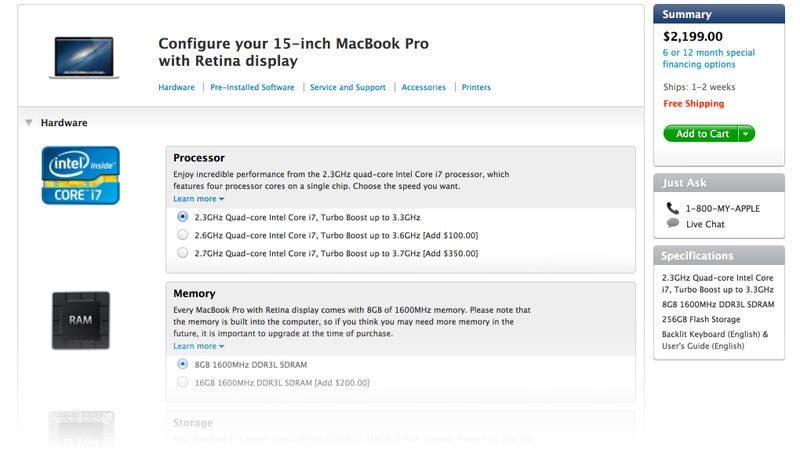
Task: Jump to Pre-Installed Software section
Action: 252,87
